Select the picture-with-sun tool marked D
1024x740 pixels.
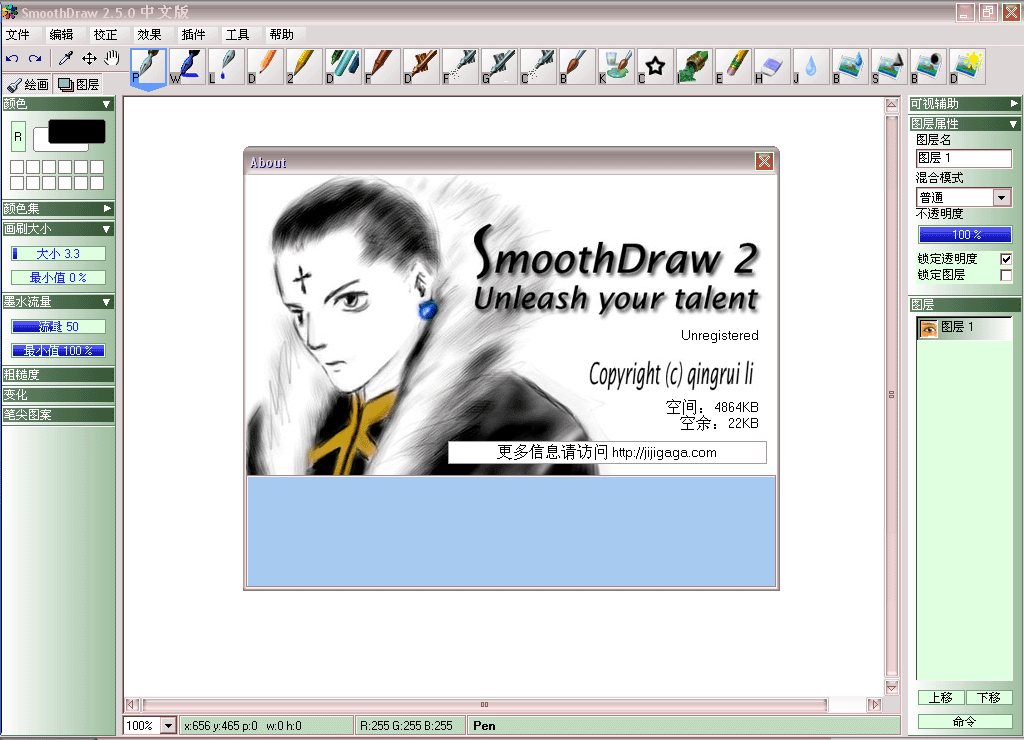coord(967,67)
